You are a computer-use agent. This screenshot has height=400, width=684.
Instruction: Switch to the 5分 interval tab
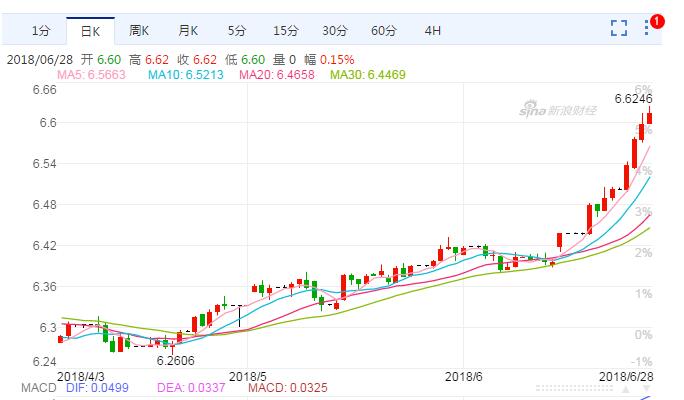point(237,31)
